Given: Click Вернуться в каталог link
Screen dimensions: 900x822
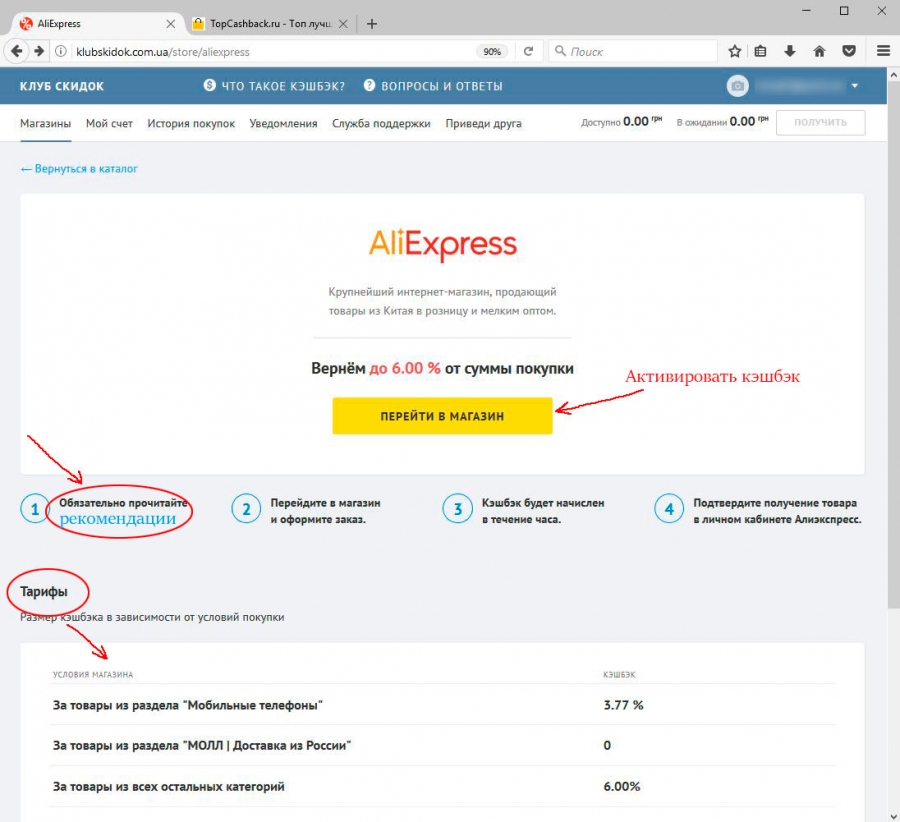Looking at the screenshot, I should 79,168.
